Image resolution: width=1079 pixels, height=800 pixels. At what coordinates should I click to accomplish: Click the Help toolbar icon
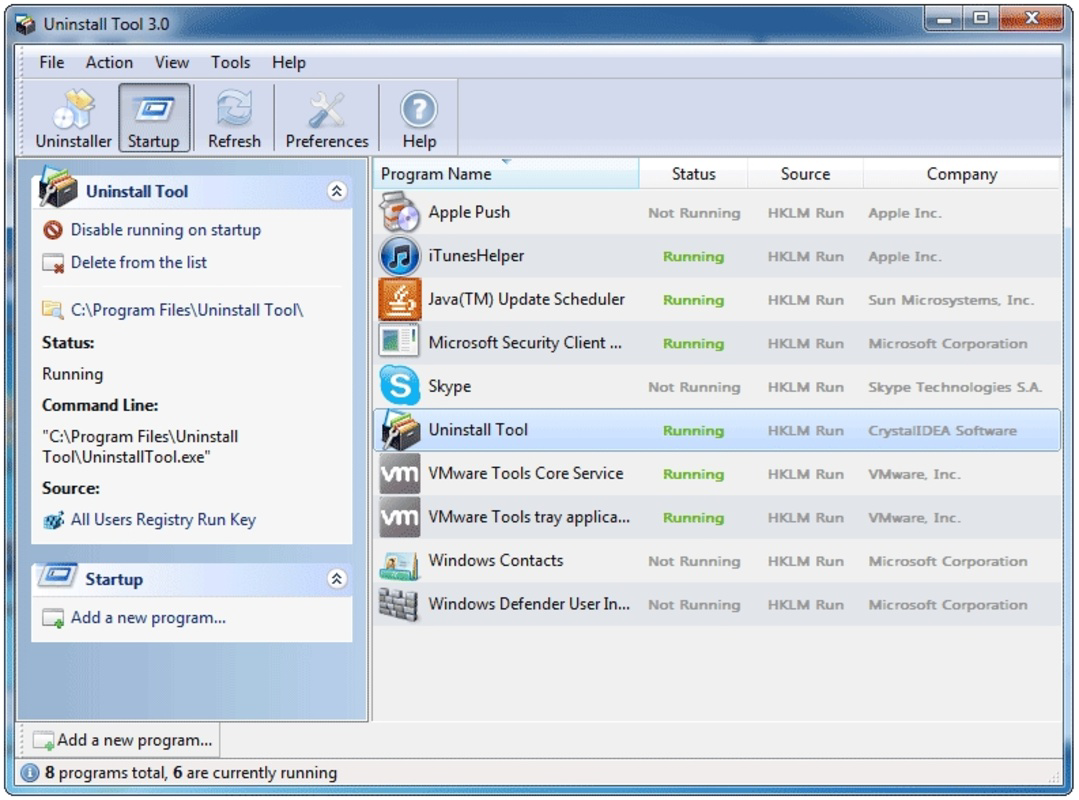point(418,116)
